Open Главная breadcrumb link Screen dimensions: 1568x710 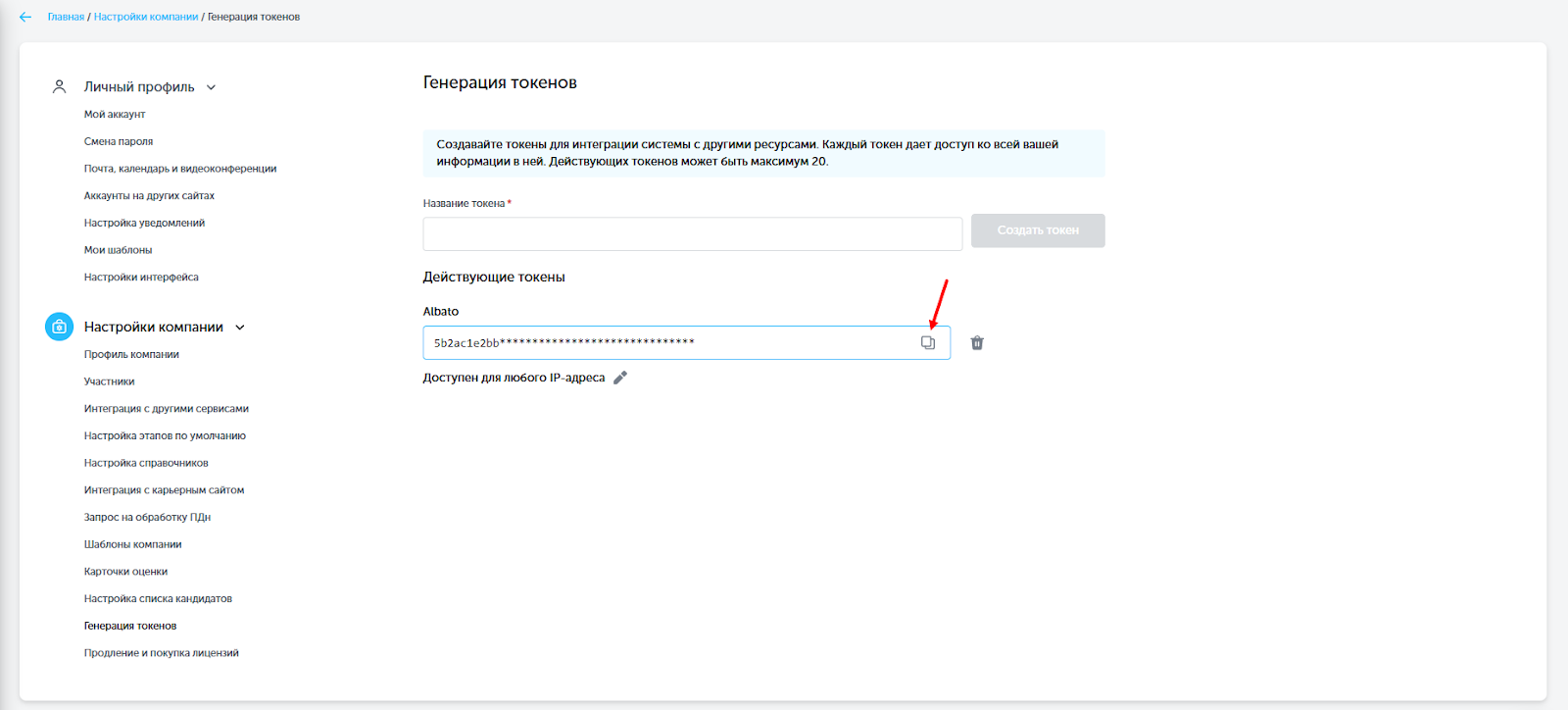pyautogui.click(x=66, y=17)
